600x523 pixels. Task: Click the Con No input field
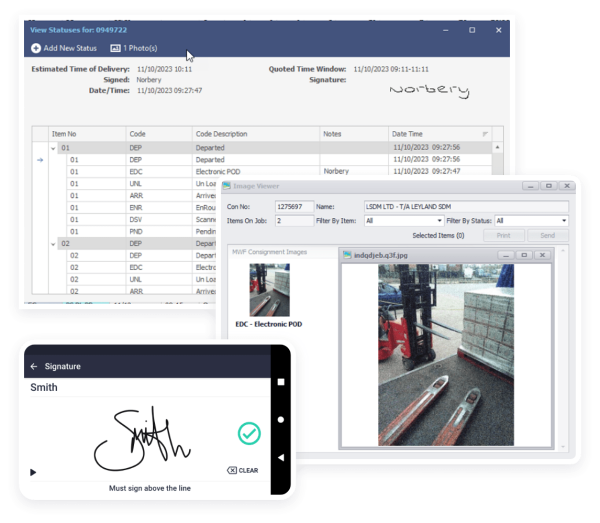(x=293, y=206)
